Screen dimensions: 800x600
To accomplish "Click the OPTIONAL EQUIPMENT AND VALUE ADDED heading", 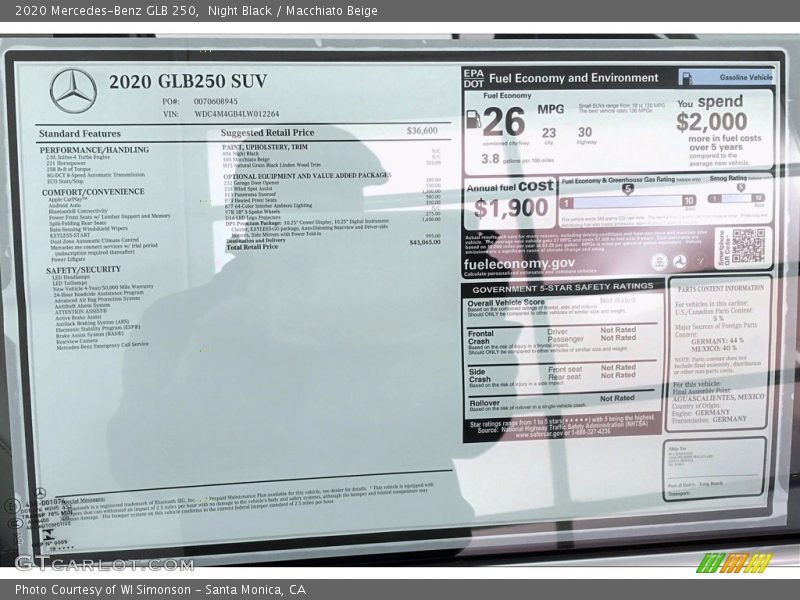I will (307, 176).
